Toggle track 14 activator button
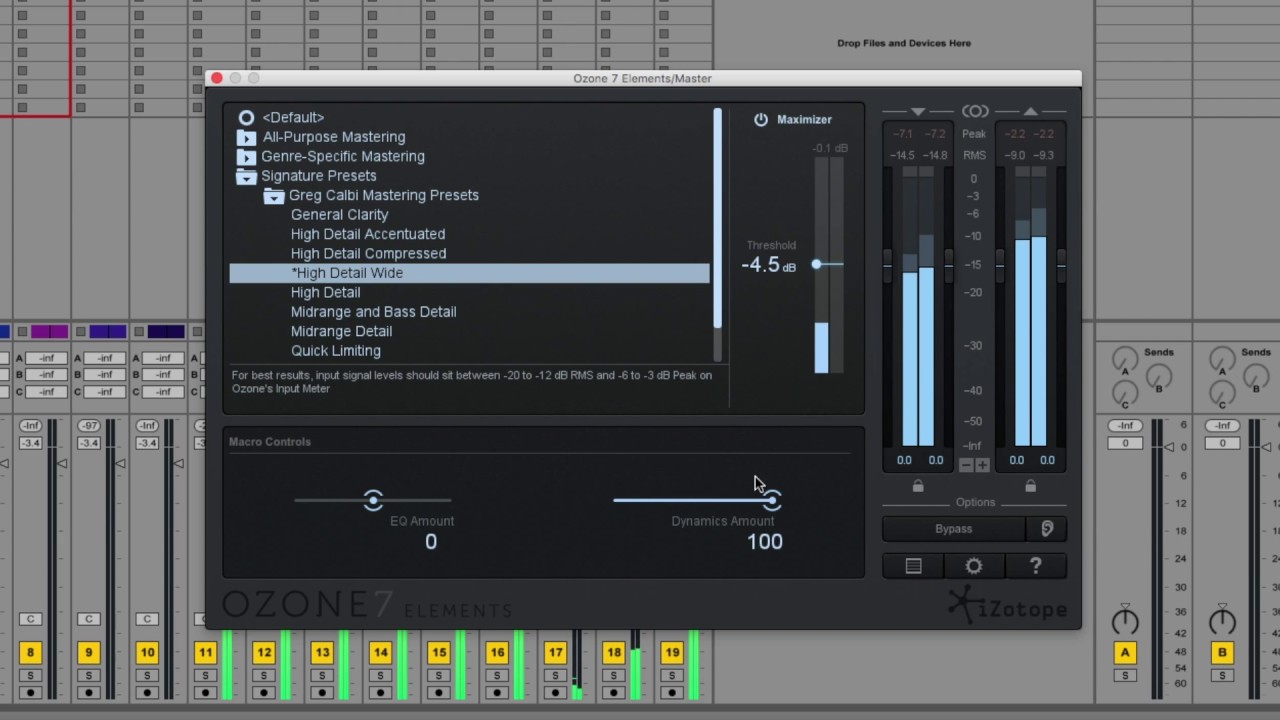Viewport: 1280px width, 720px height. 380,652
